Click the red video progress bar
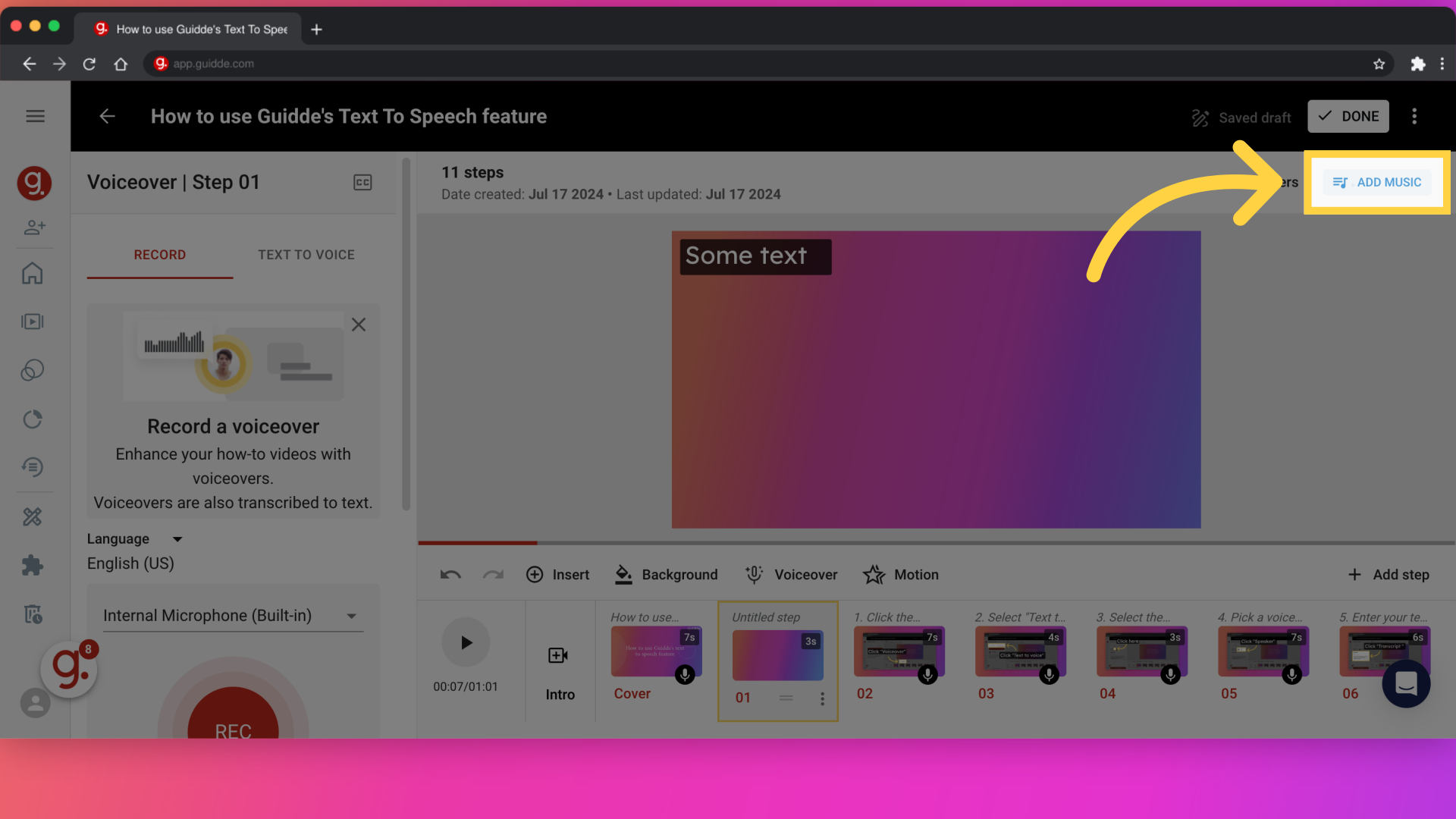Image resolution: width=1456 pixels, height=819 pixels. point(477,543)
